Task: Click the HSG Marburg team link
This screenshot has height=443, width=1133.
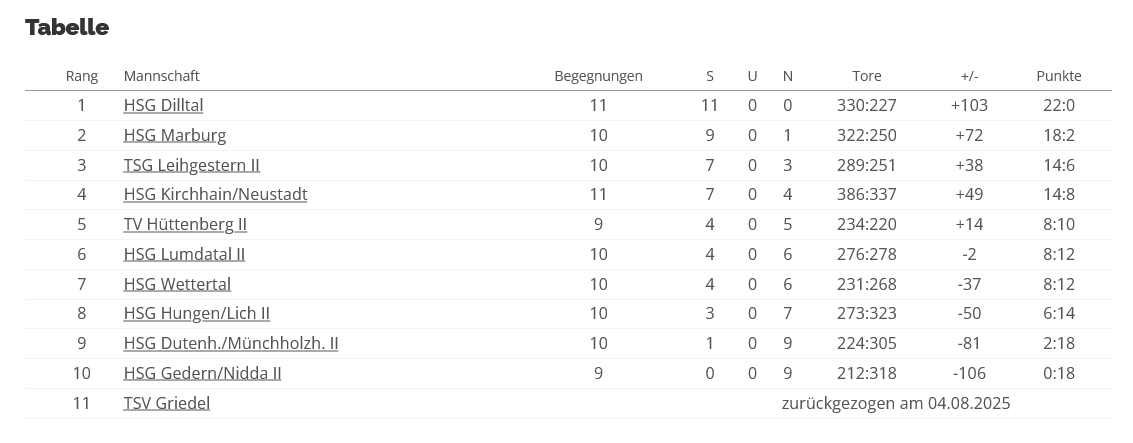Action: click(175, 135)
